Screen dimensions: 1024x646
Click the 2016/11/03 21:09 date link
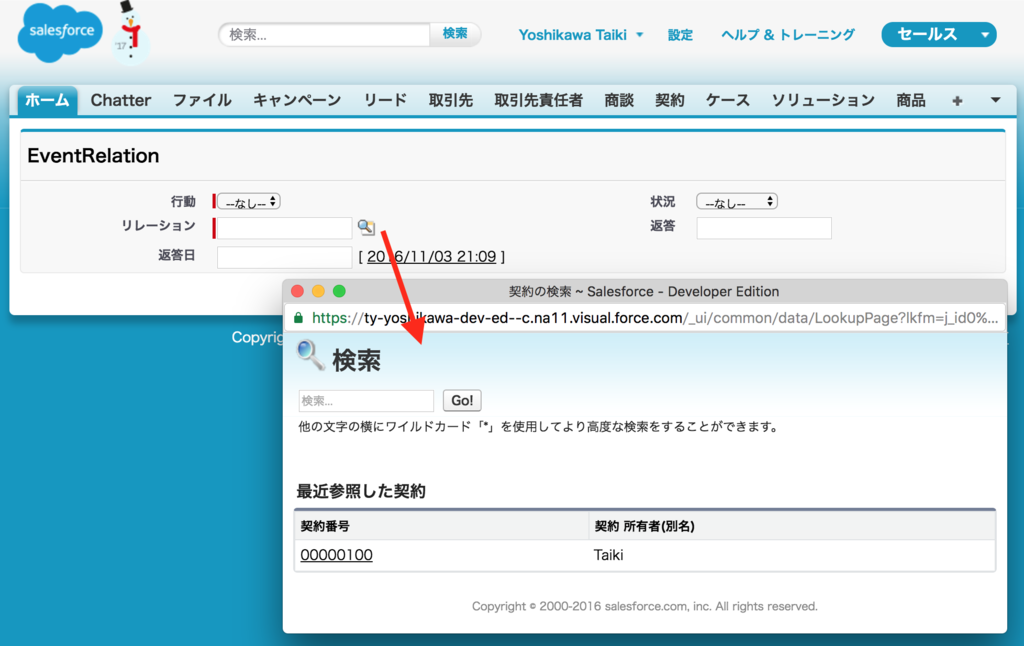tap(432, 257)
